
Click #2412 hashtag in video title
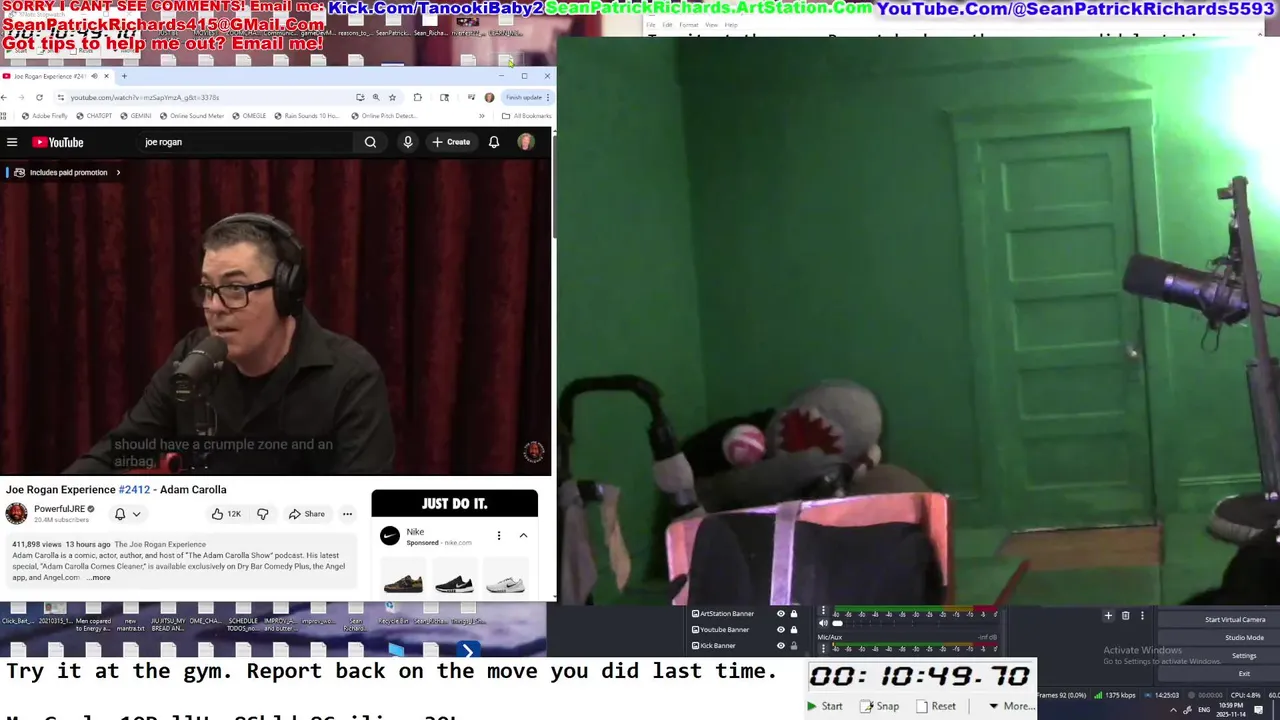(x=134, y=490)
